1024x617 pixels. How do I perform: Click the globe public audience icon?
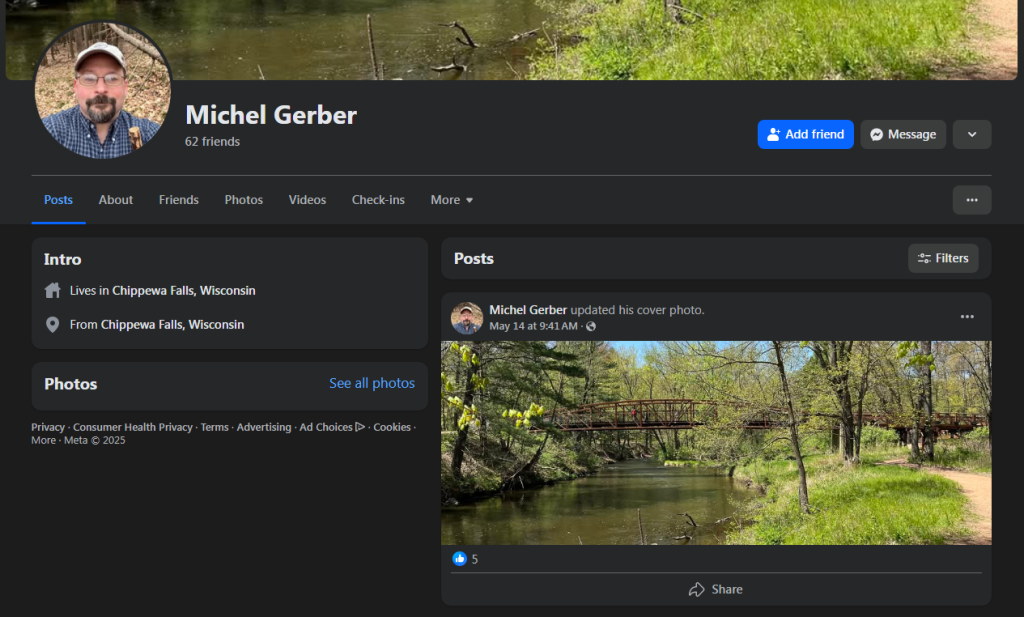point(591,326)
